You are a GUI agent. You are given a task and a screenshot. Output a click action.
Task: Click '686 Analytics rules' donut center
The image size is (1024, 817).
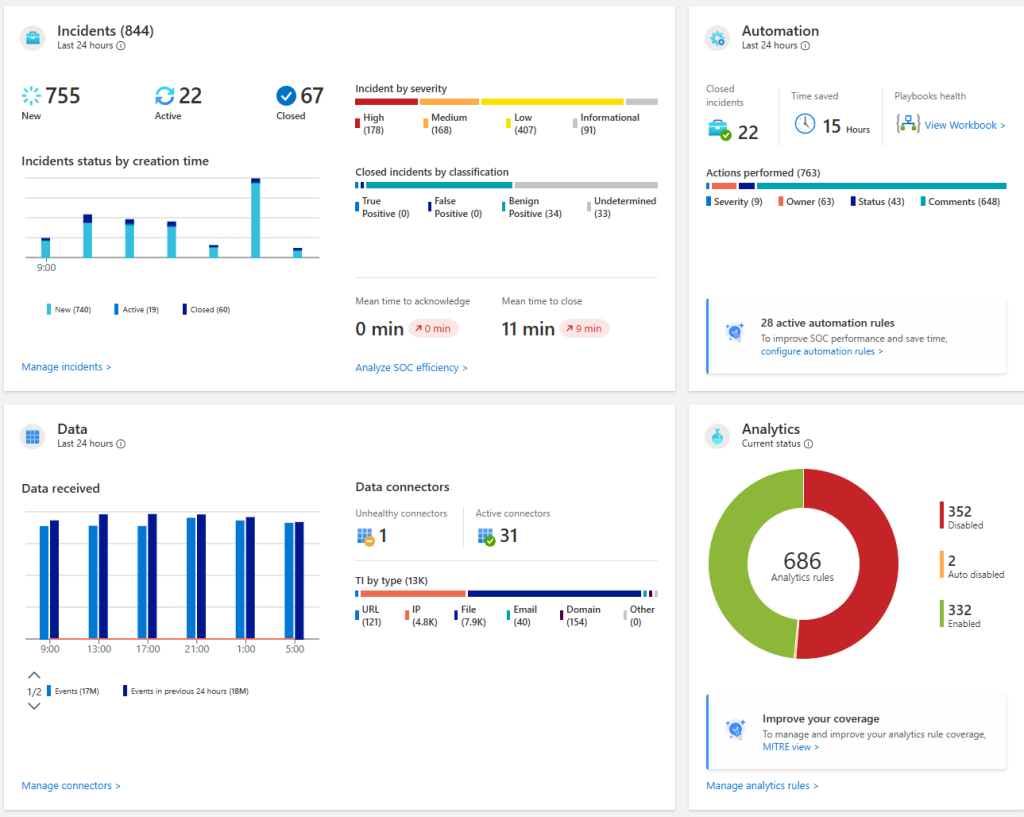pyautogui.click(x=803, y=566)
